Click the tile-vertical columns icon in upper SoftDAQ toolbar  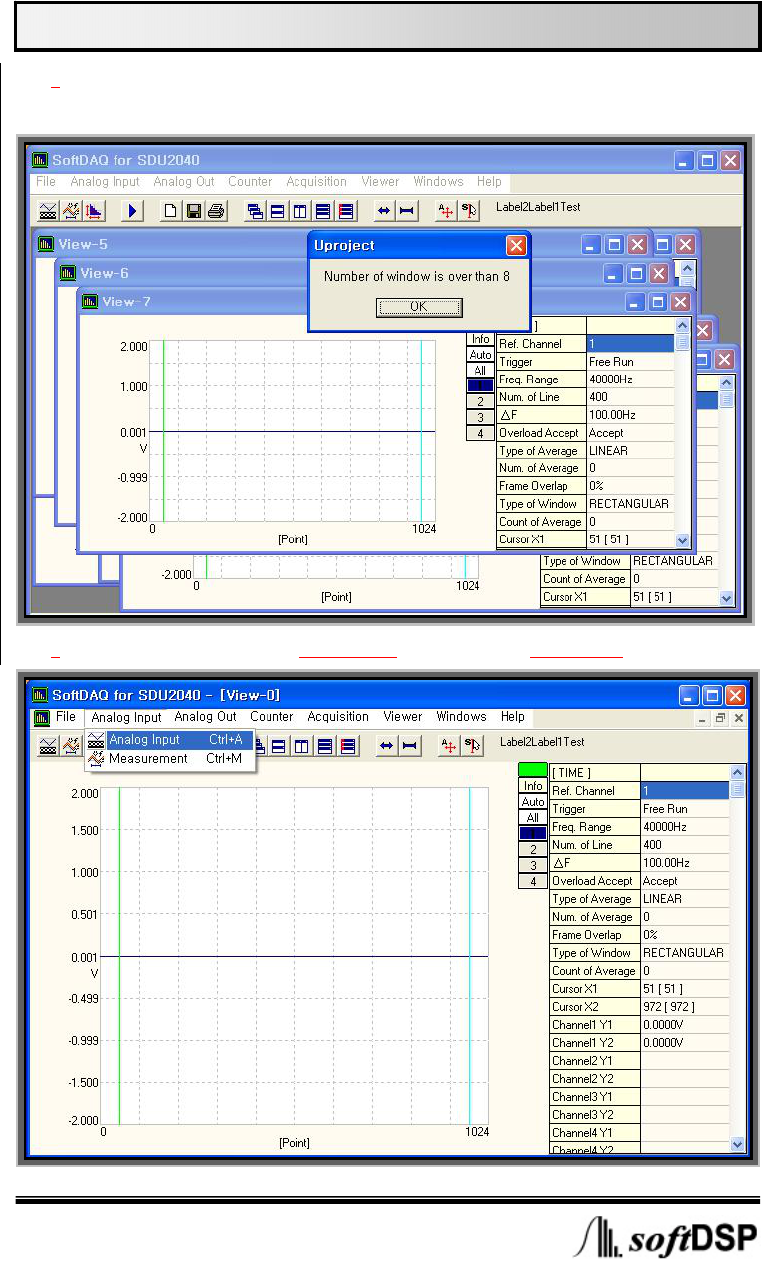pos(299,210)
